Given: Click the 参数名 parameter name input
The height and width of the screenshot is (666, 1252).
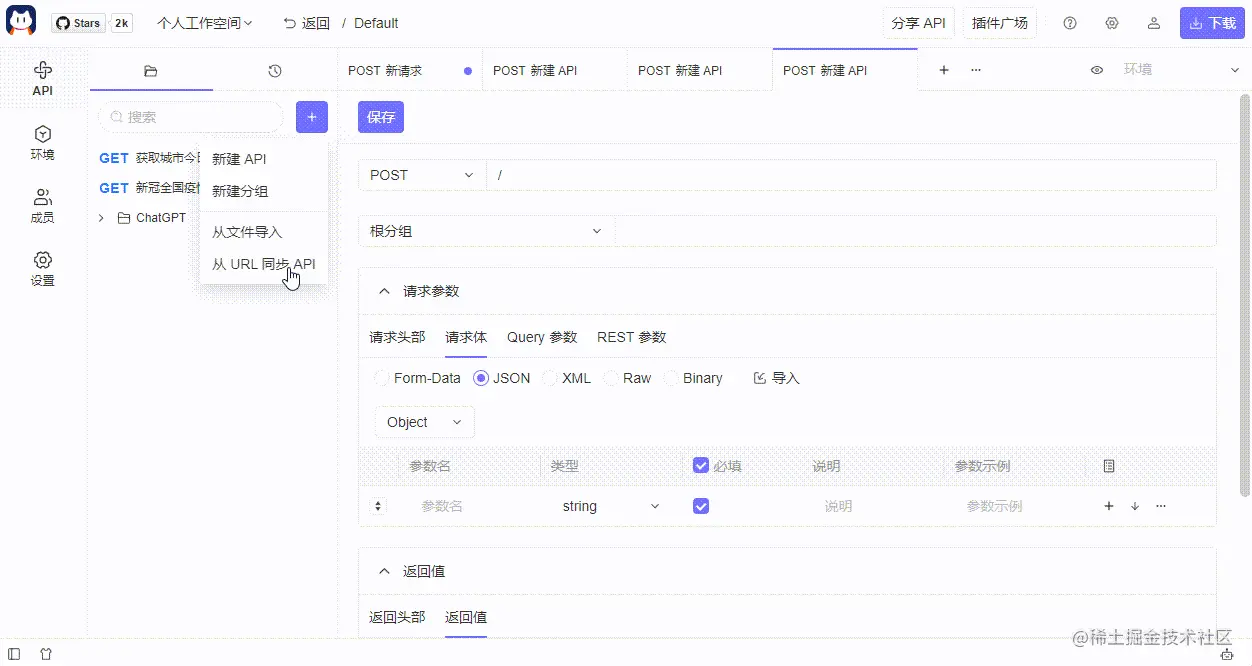Looking at the screenshot, I should [x=471, y=506].
